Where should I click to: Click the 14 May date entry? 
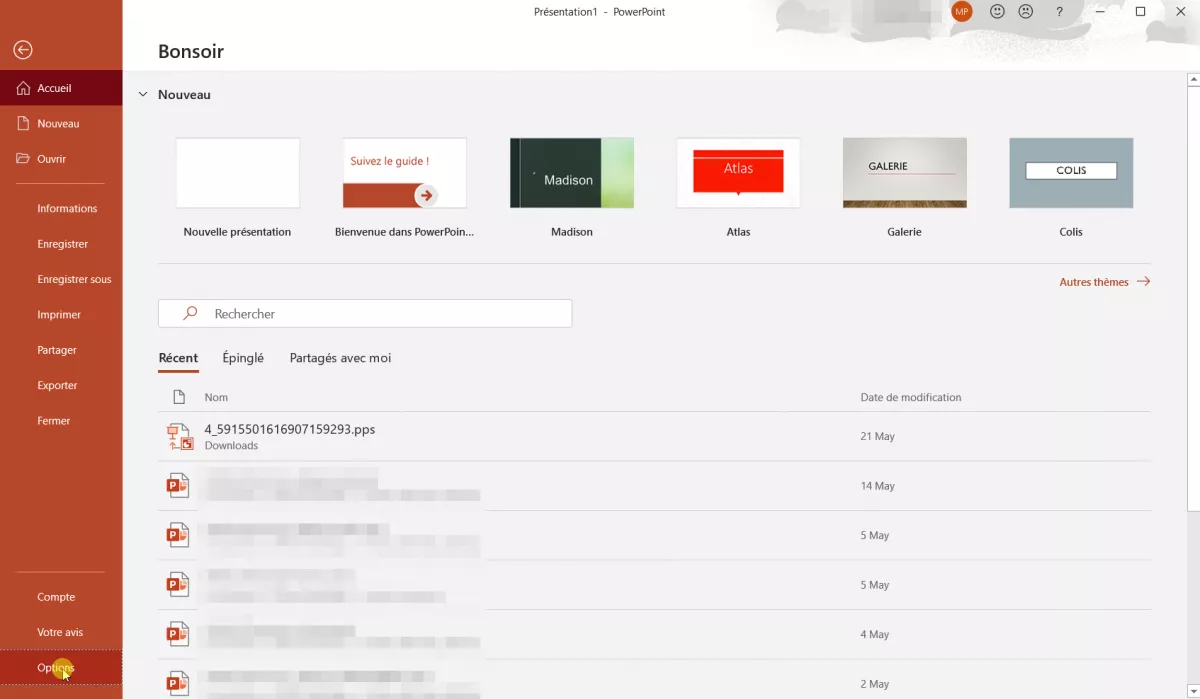tap(877, 486)
